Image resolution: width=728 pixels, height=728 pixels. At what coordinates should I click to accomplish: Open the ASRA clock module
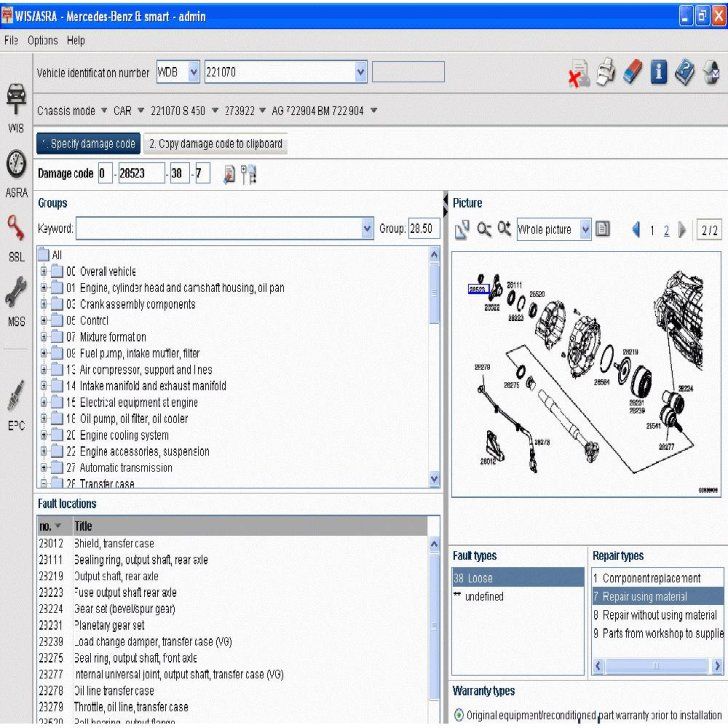click(16, 173)
